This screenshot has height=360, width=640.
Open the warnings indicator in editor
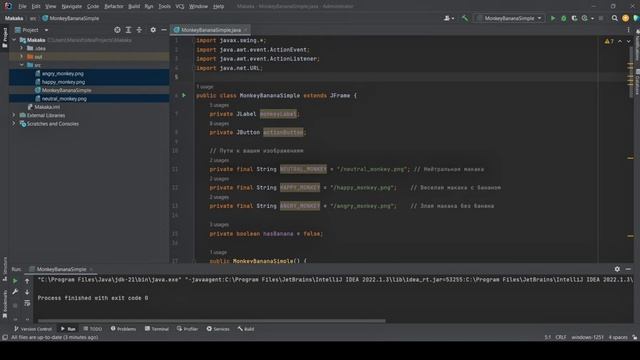(x=609, y=41)
